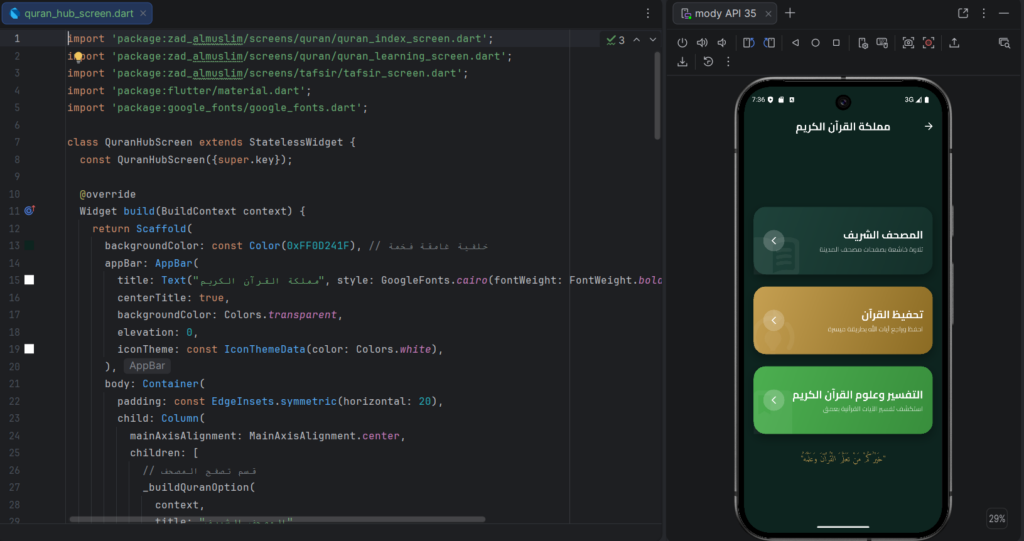
Task: Click the restore/reset circular arrow icon
Action: [709, 61]
